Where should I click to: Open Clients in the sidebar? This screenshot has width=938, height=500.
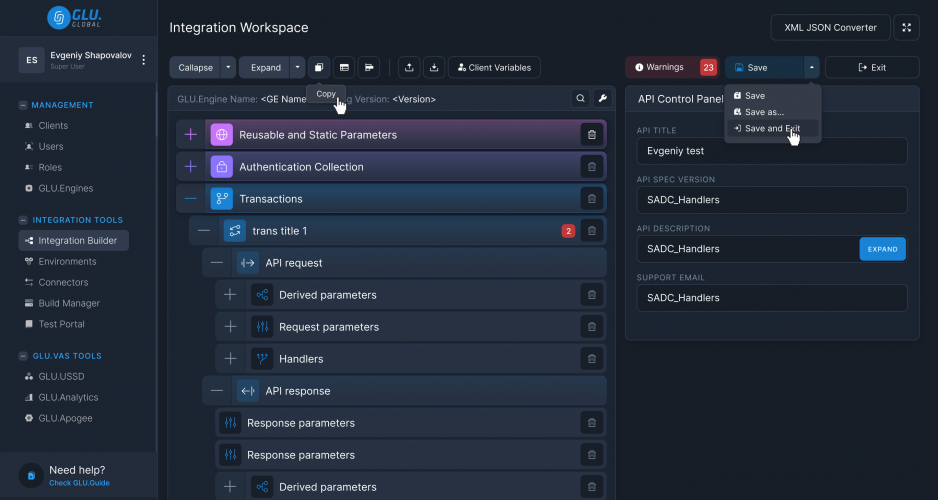(x=53, y=126)
